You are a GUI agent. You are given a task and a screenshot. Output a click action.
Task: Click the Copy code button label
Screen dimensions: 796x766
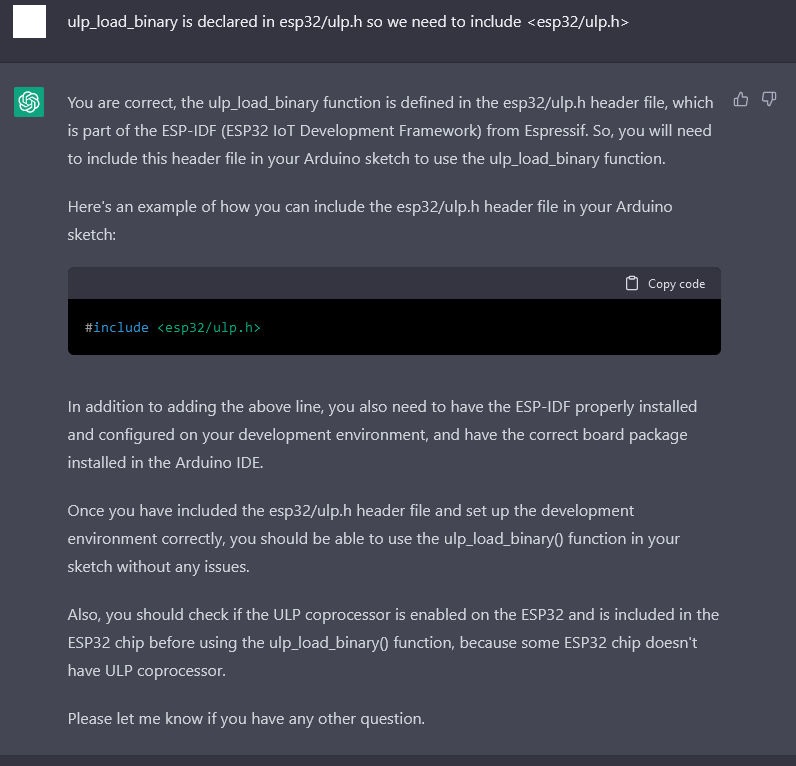click(676, 284)
